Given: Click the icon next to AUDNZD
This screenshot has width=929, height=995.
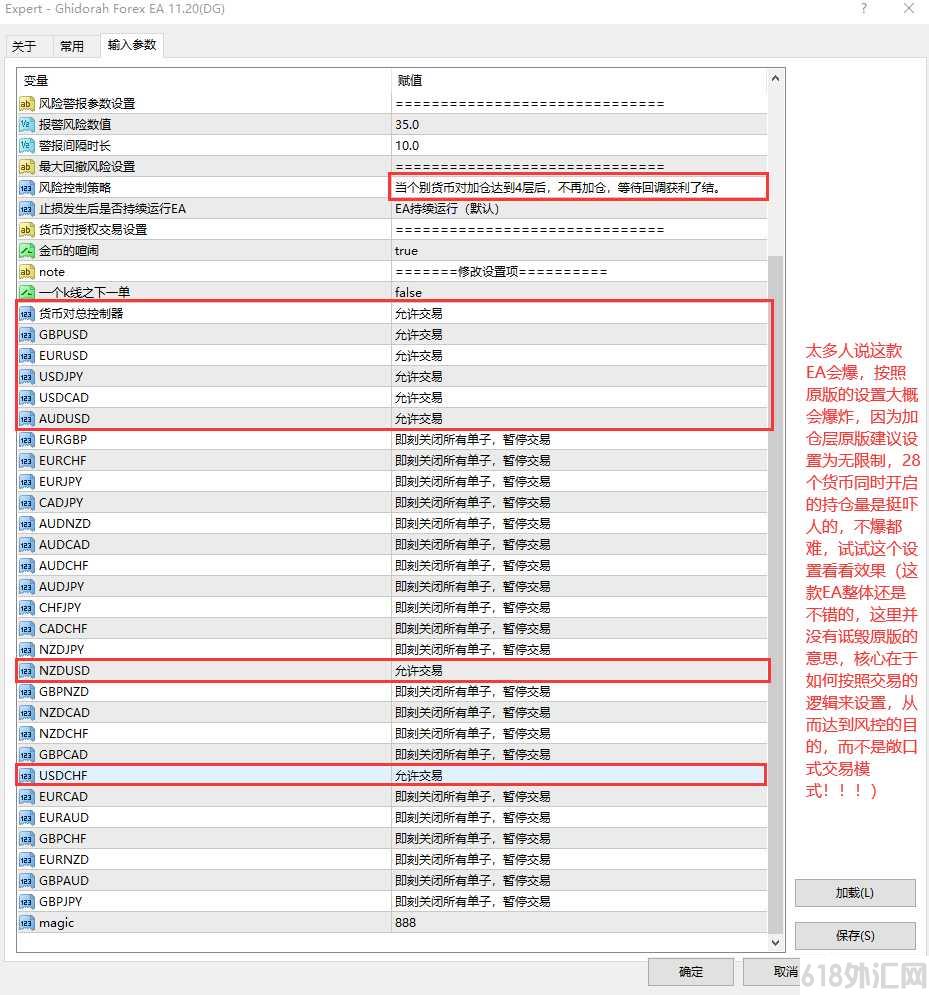Looking at the screenshot, I should [x=26, y=524].
